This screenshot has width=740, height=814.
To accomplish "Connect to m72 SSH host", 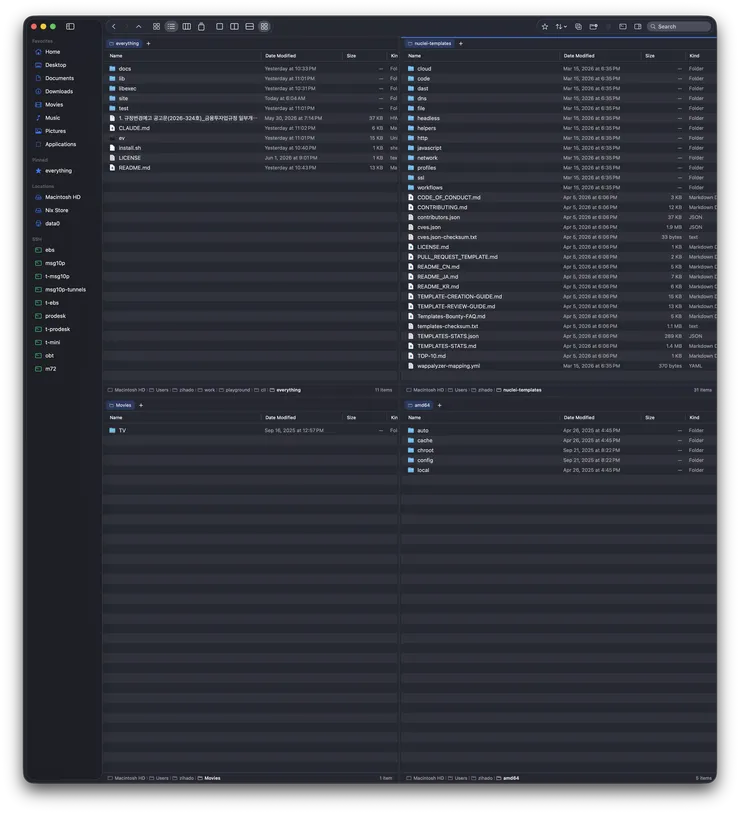I will [50, 369].
